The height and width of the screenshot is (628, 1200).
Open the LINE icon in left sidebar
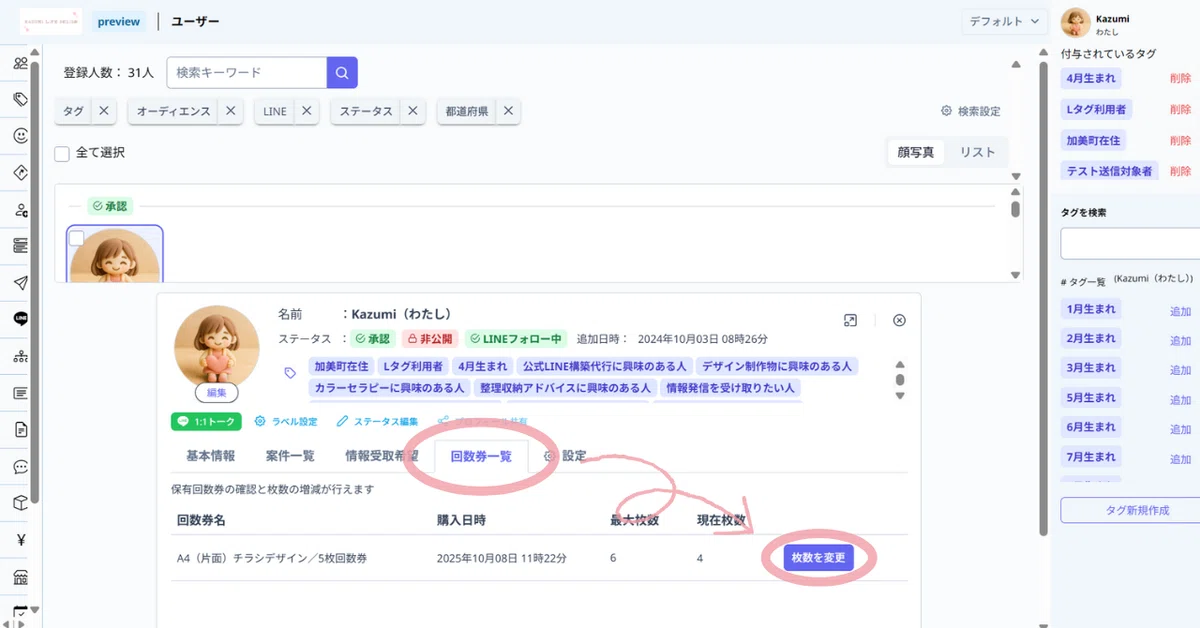[x=20, y=319]
